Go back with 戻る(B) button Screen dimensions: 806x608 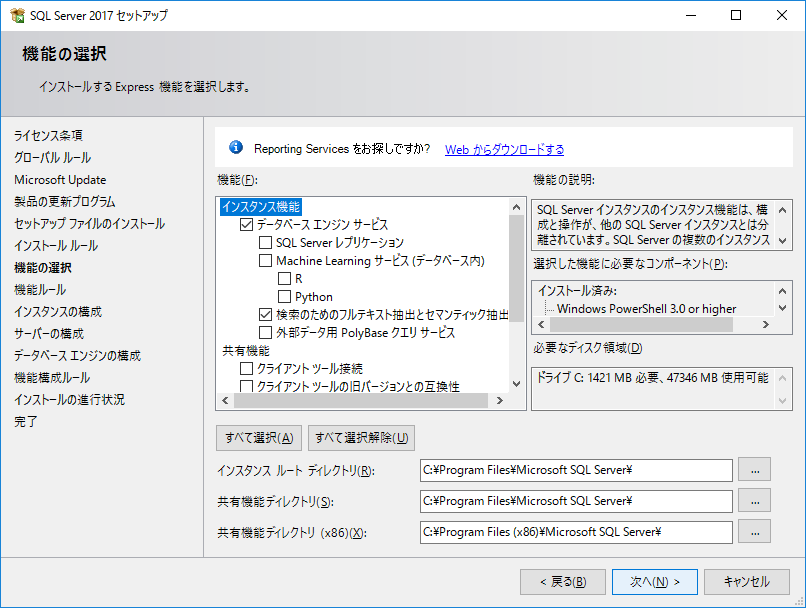563,582
